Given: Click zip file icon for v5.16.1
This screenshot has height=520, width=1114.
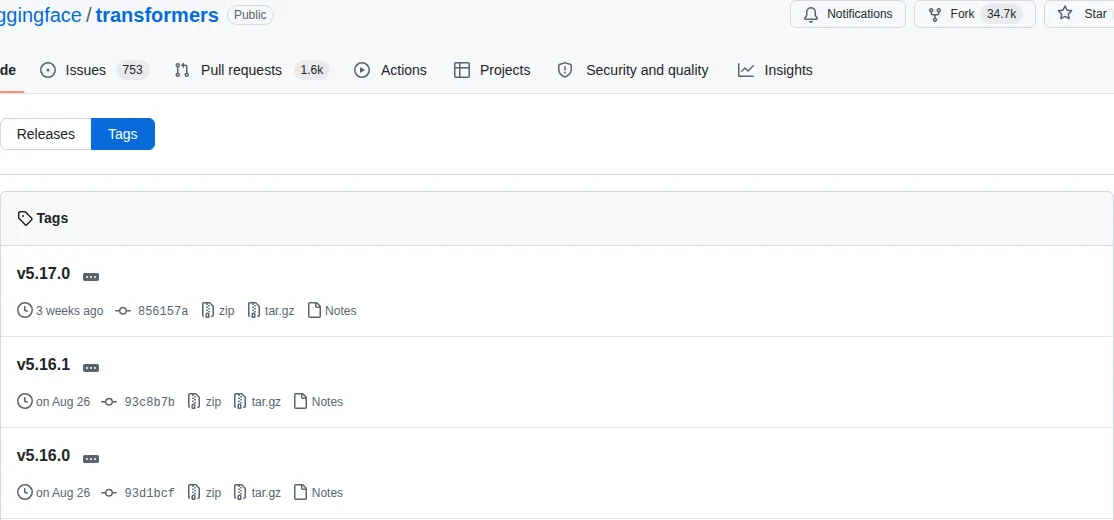Looking at the screenshot, I should (x=195, y=401).
